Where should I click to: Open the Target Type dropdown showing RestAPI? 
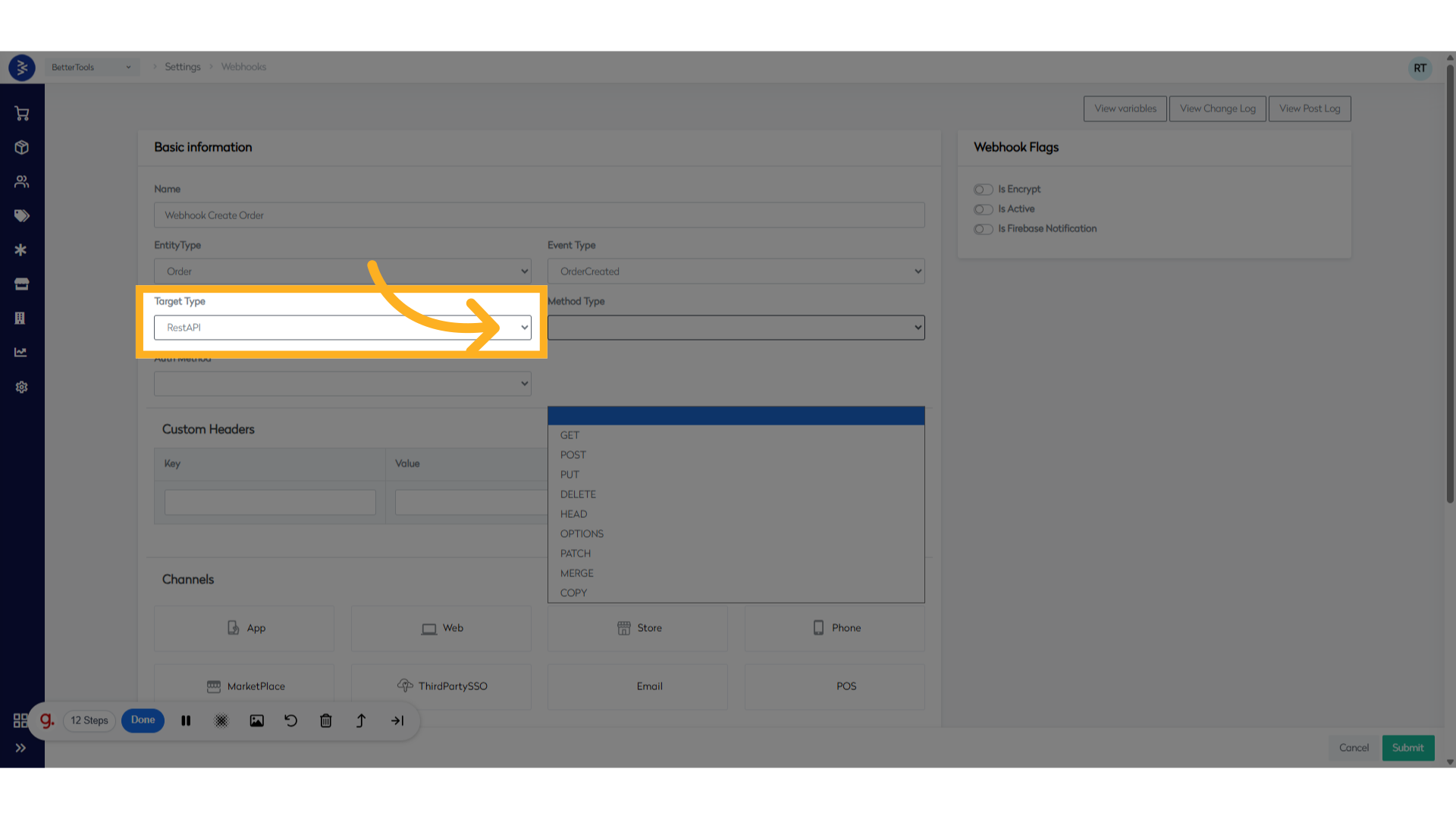(341, 327)
